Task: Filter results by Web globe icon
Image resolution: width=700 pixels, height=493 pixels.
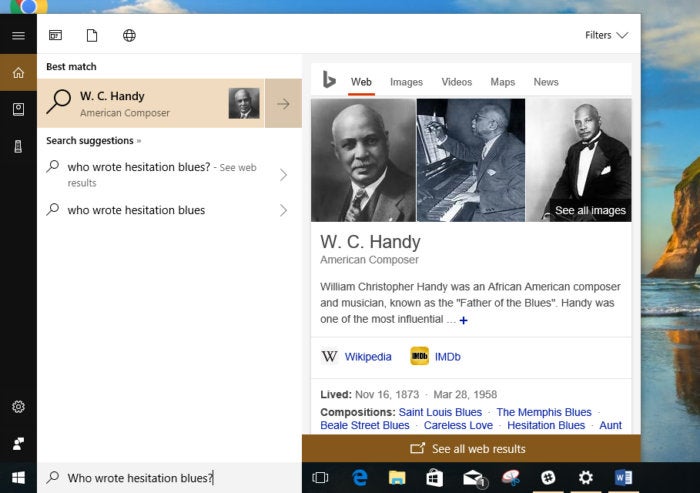Action: click(x=129, y=35)
